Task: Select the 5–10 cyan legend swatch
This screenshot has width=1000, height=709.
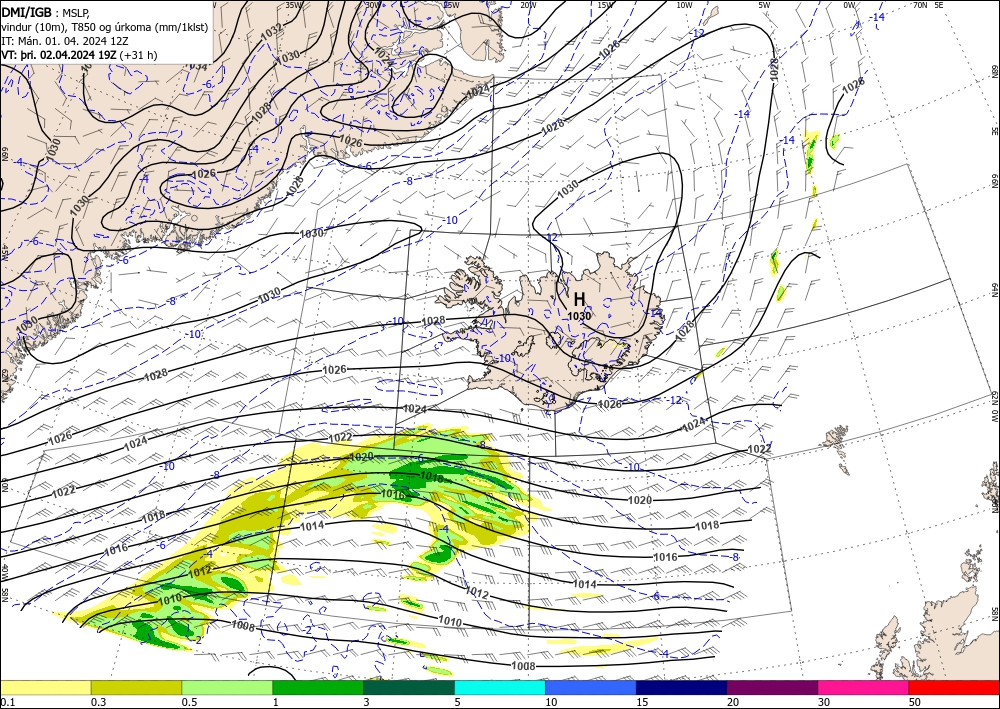Action: click(x=500, y=687)
